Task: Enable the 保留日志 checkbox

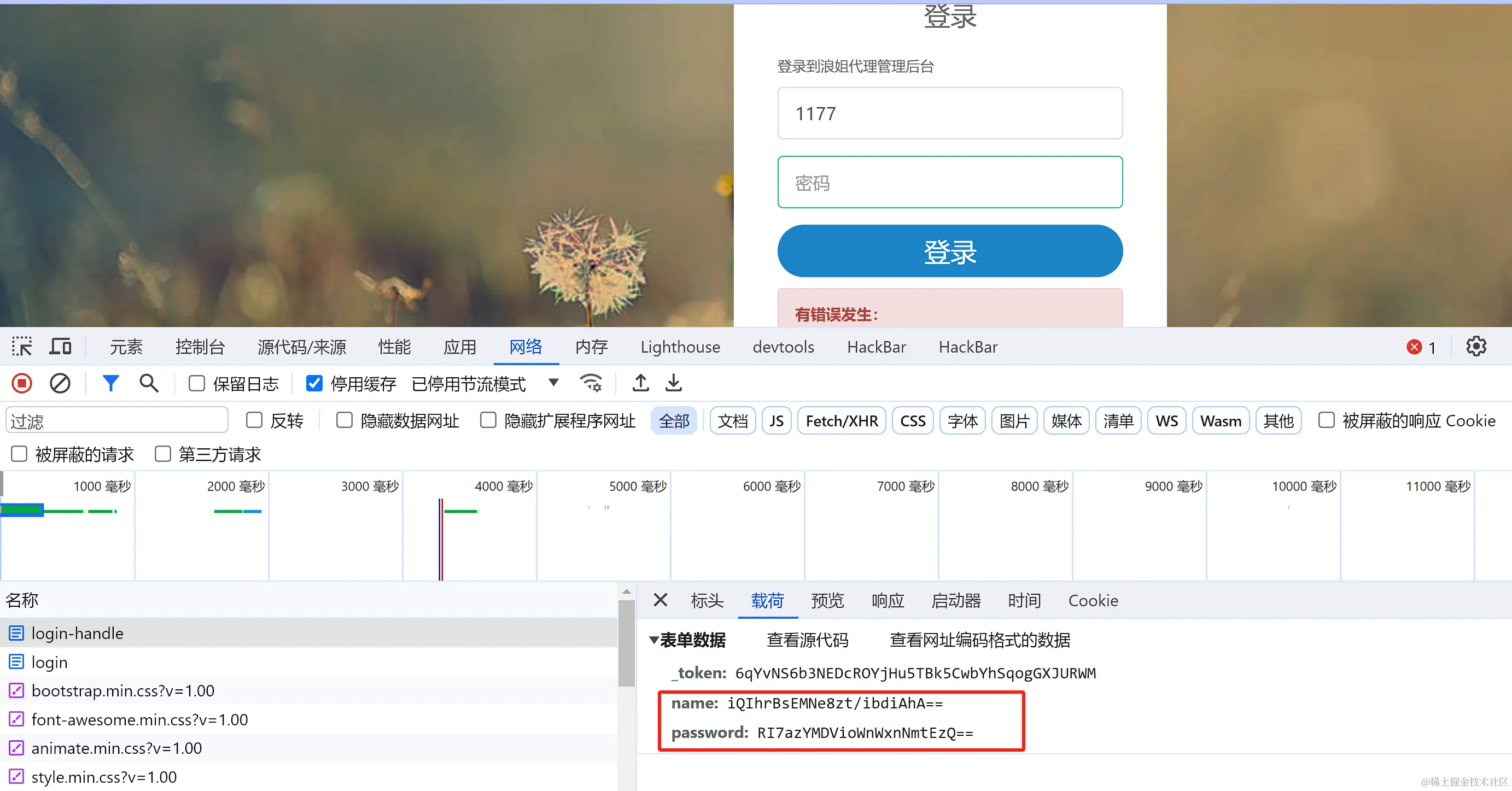Action: (x=197, y=384)
